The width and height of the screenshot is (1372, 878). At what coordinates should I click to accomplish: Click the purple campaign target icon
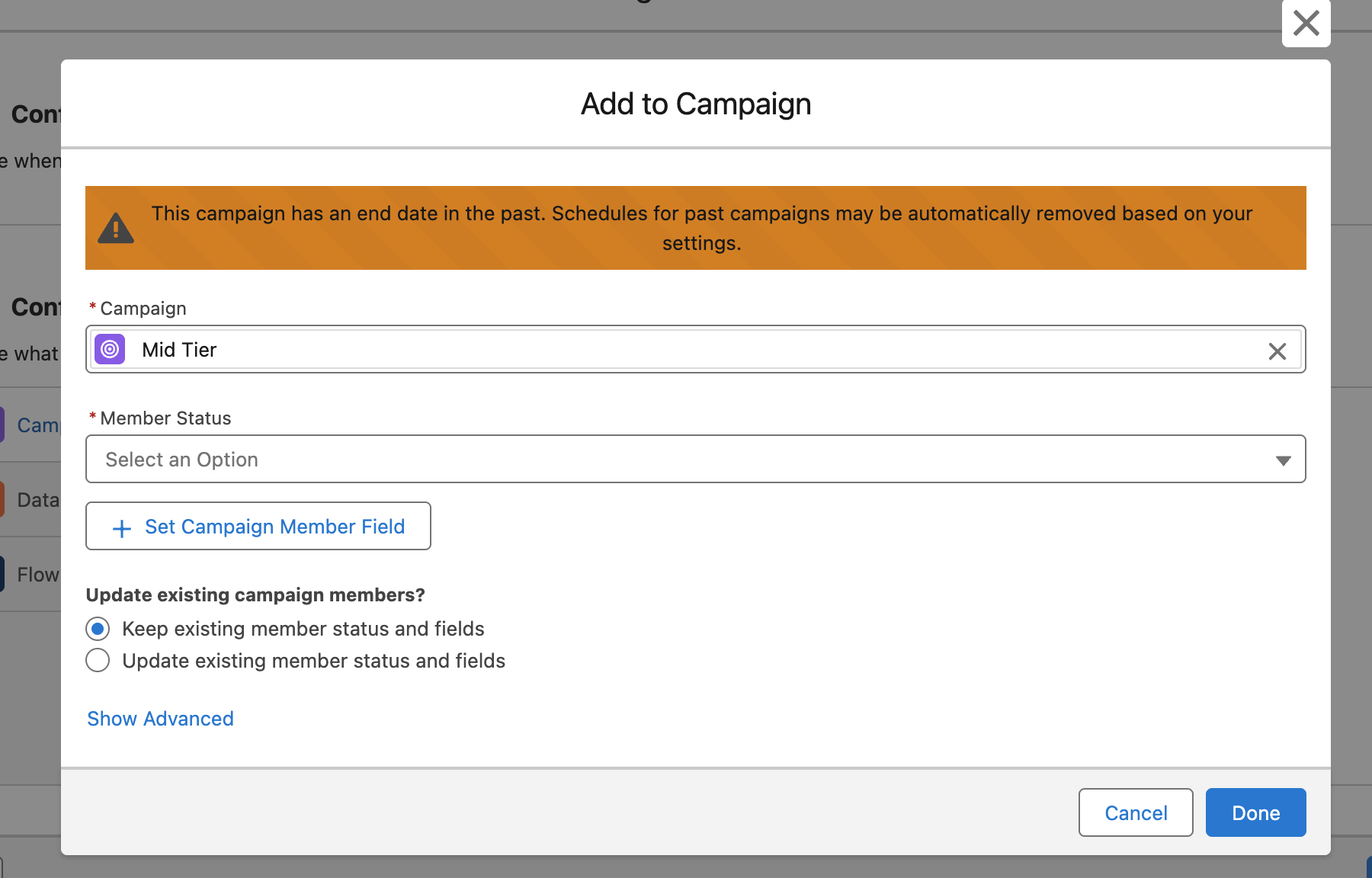(x=110, y=350)
